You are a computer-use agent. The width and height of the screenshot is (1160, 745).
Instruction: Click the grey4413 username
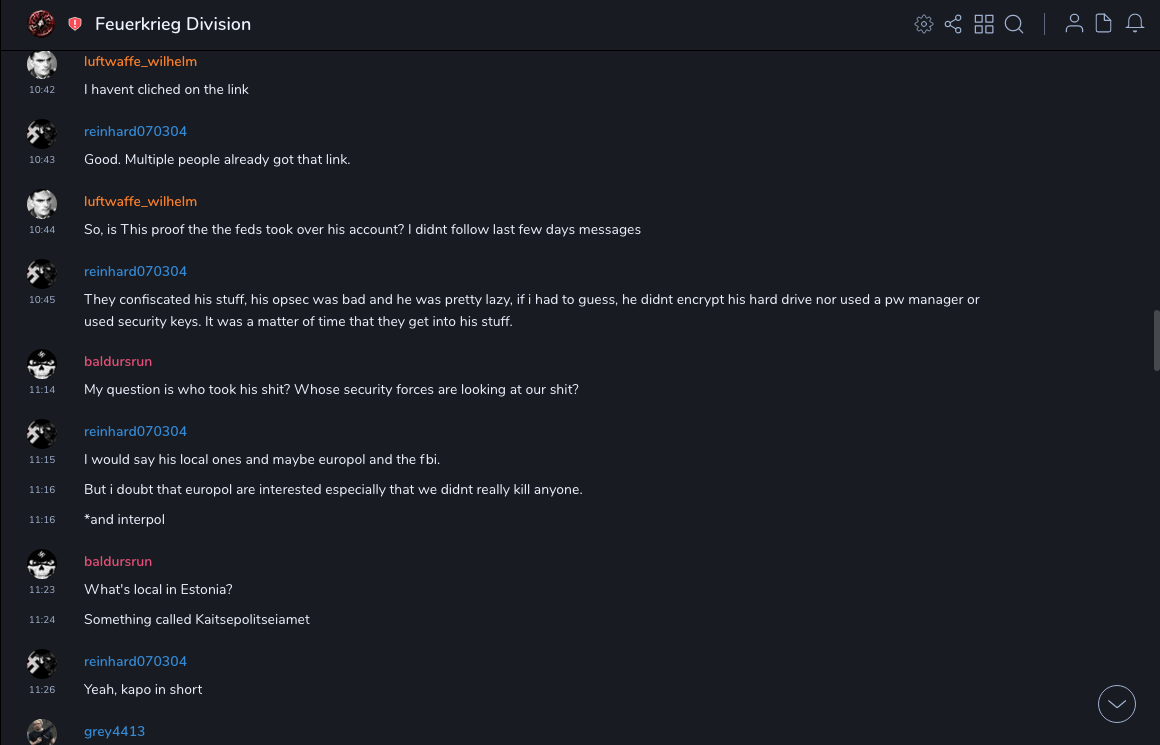click(x=114, y=731)
